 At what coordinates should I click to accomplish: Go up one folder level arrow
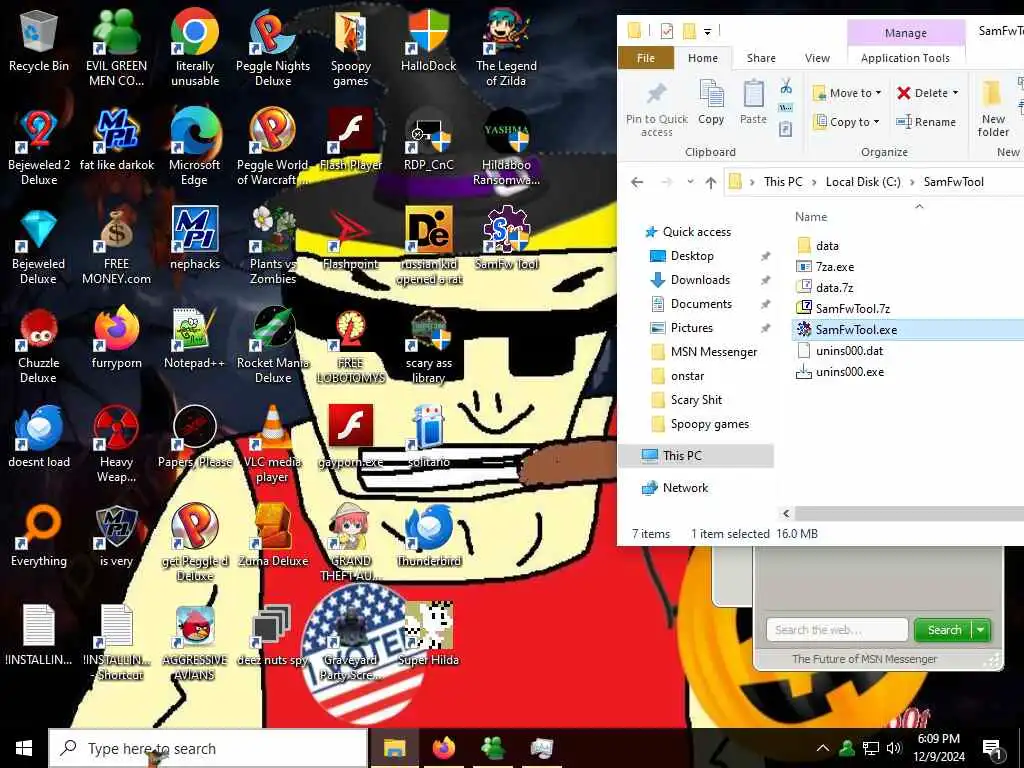click(x=711, y=182)
